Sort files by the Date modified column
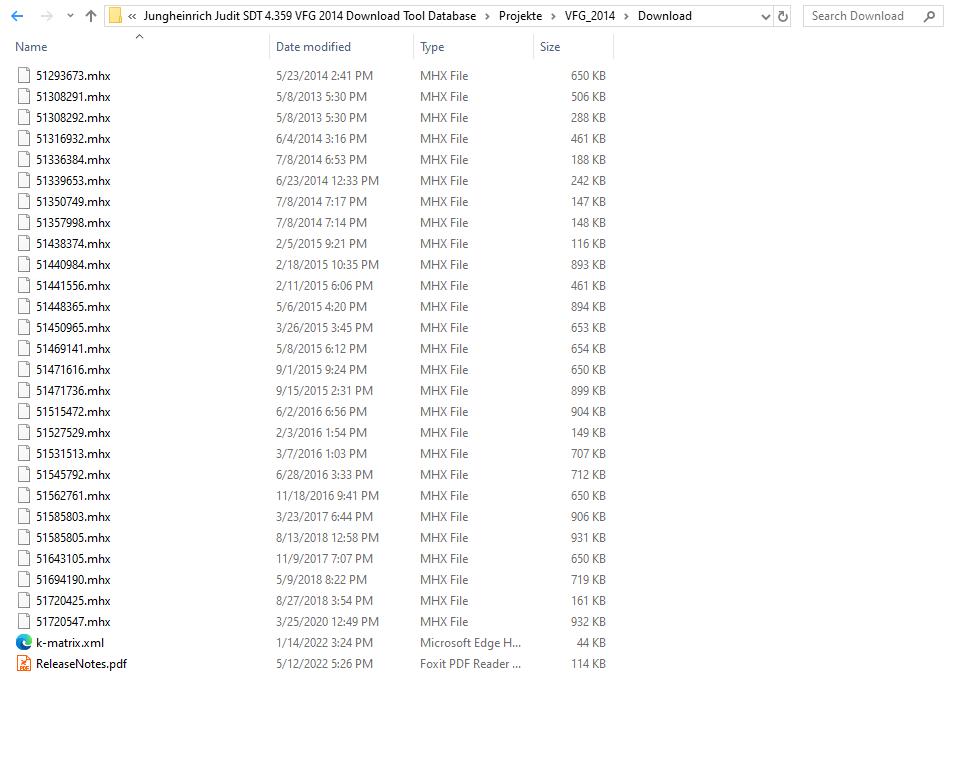The width and height of the screenshot is (957, 760). click(x=313, y=46)
